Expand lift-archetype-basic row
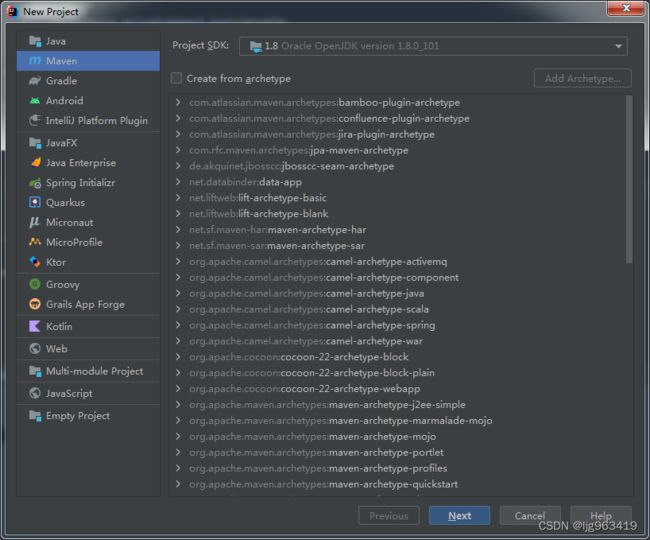Image resolution: width=650 pixels, height=540 pixels. tap(178, 198)
